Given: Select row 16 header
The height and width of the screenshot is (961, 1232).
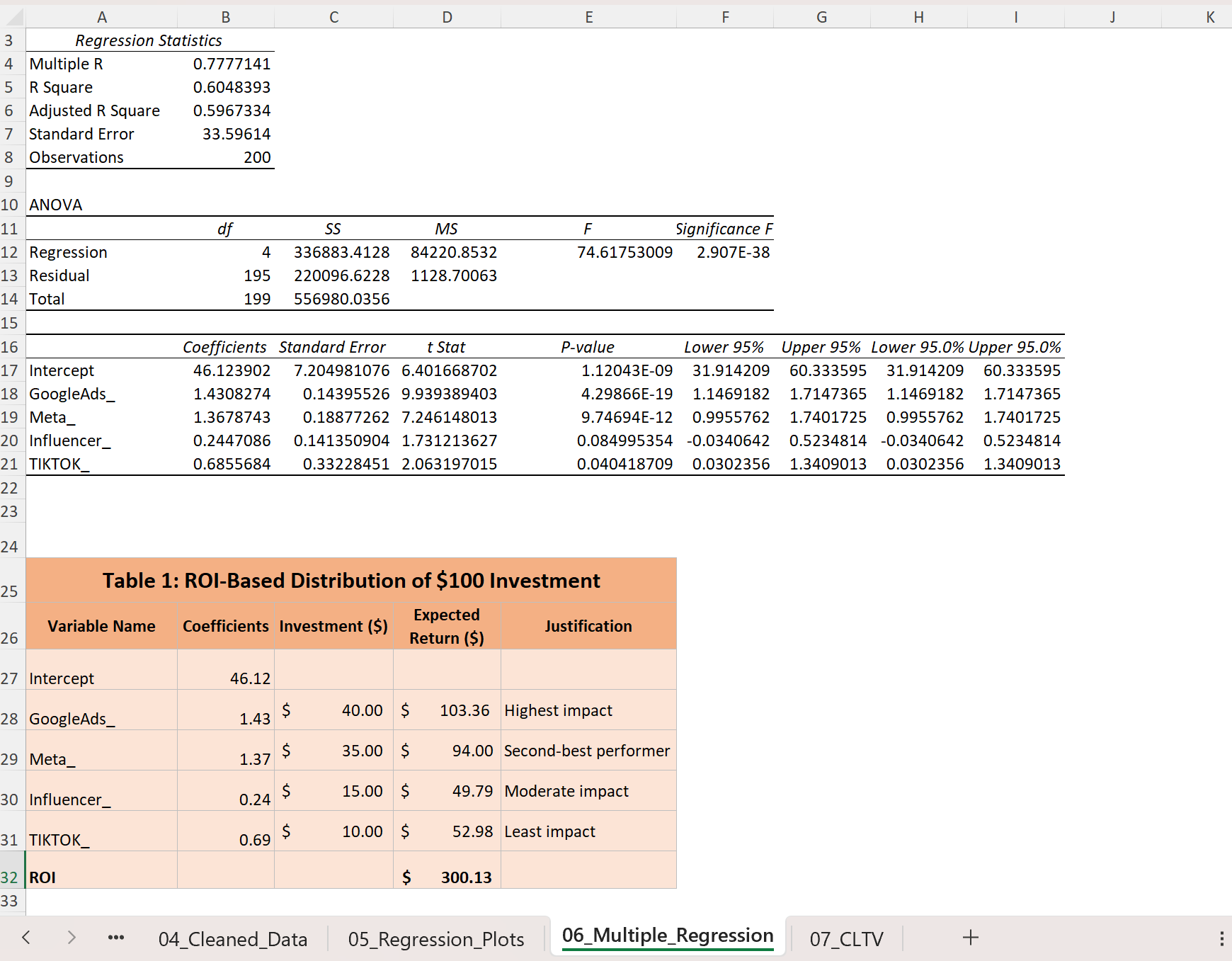Looking at the screenshot, I should click(12, 347).
